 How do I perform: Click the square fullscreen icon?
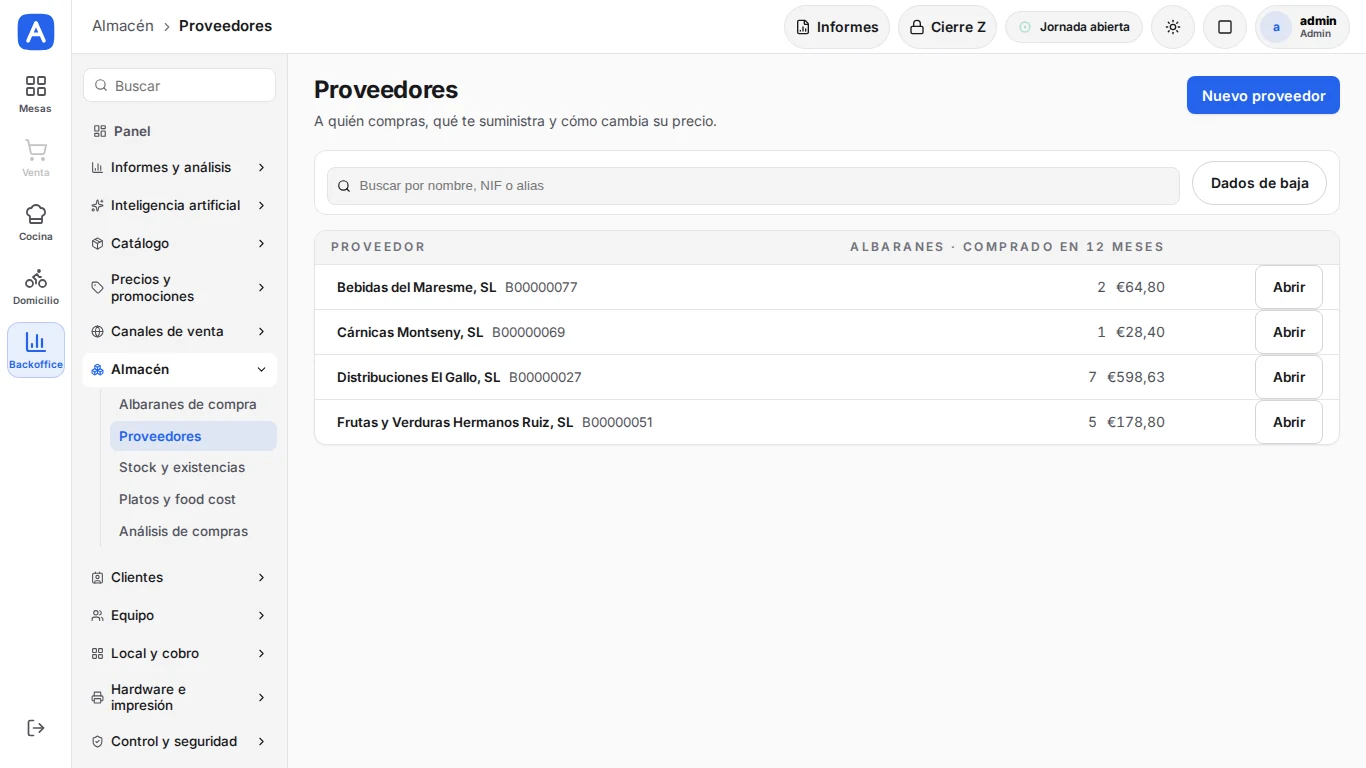pyautogui.click(x=1225, y=27)
